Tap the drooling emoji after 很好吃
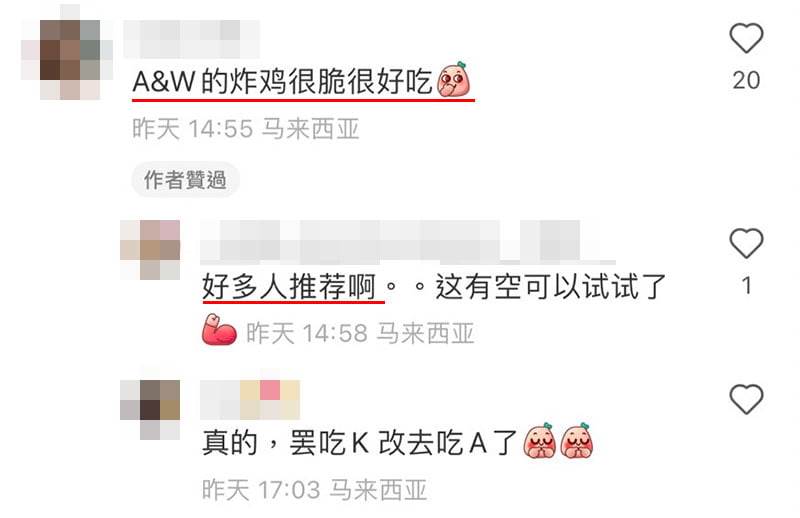The height and width of the screenshot is (518, 800). coord(454,80)
